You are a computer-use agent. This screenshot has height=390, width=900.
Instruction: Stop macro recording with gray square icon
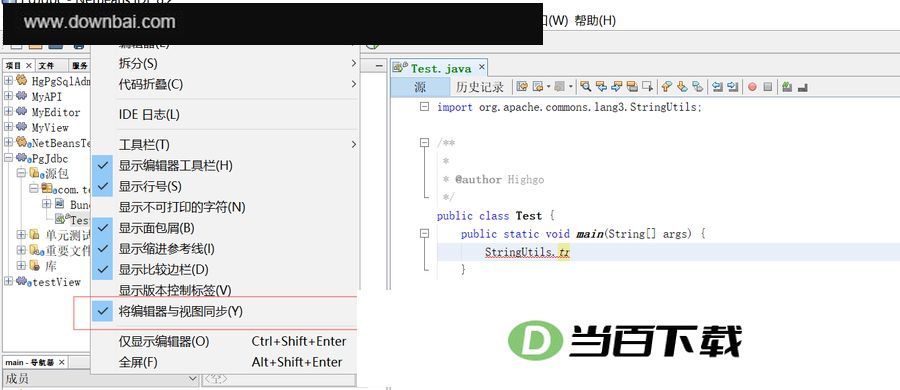[768, 87]
